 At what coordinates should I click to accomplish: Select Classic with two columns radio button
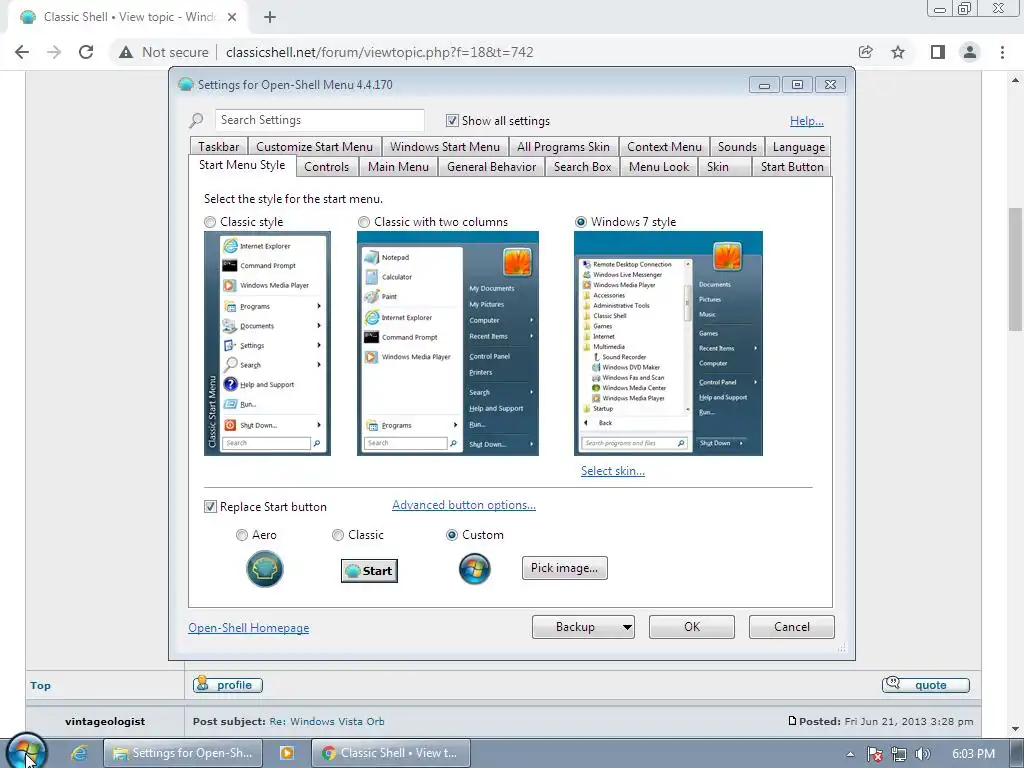pos(364,222)
